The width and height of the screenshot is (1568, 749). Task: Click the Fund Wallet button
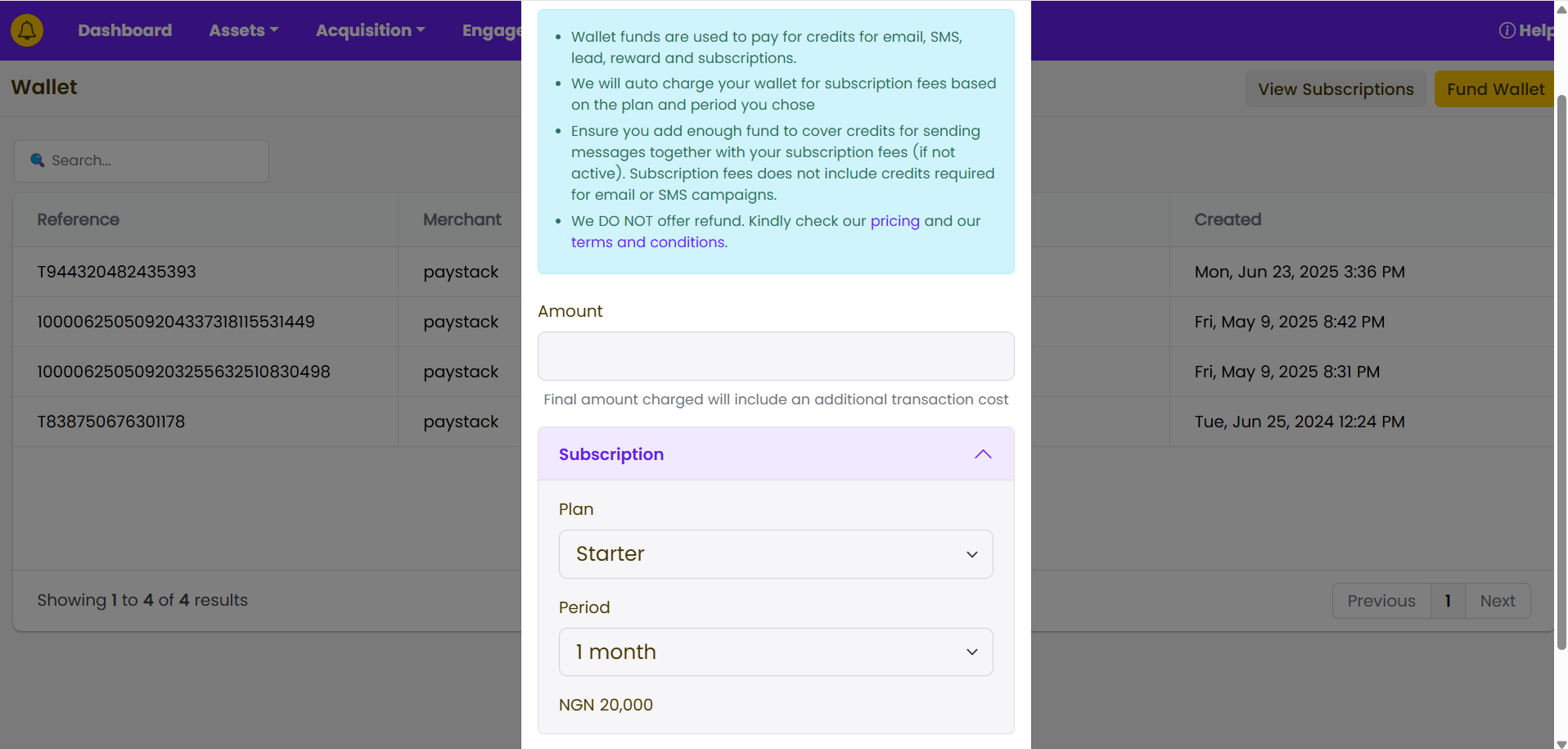[1494, 89]
